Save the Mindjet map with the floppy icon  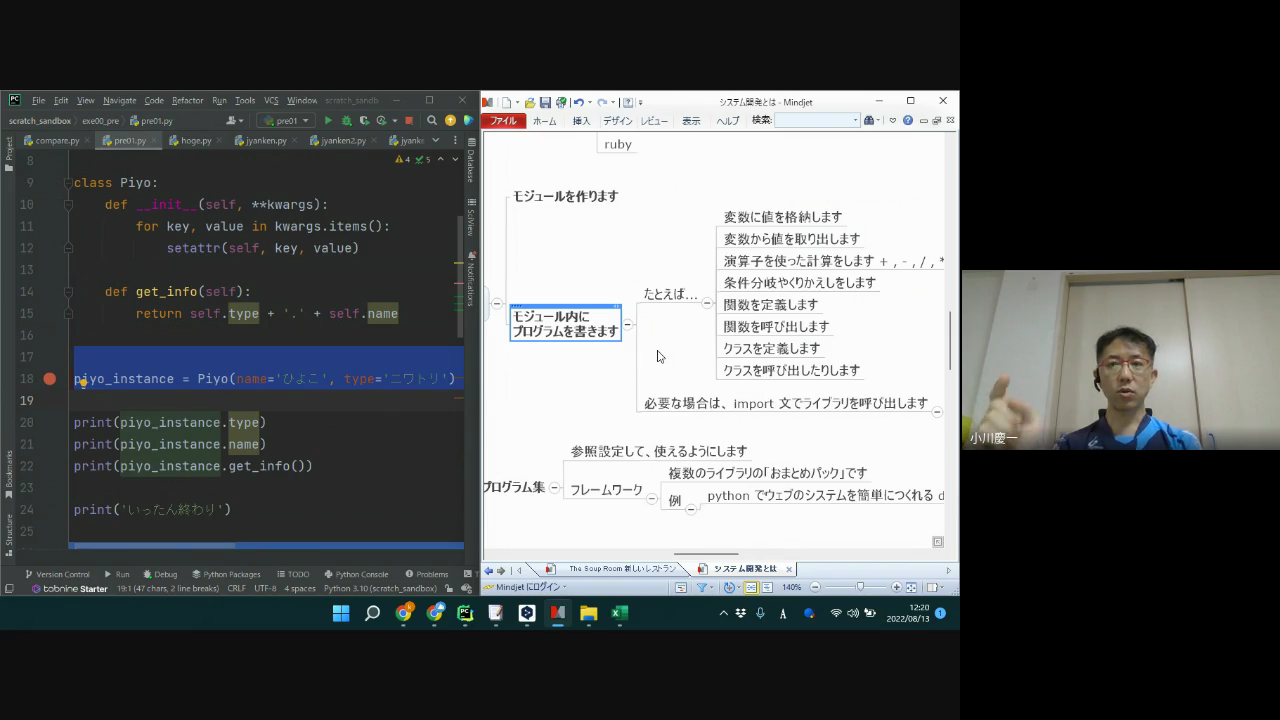click(x=545, y=102)
